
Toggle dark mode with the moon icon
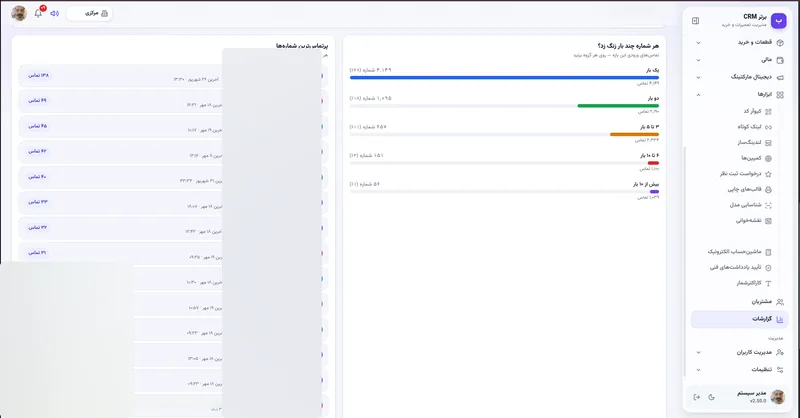(711, 397)
